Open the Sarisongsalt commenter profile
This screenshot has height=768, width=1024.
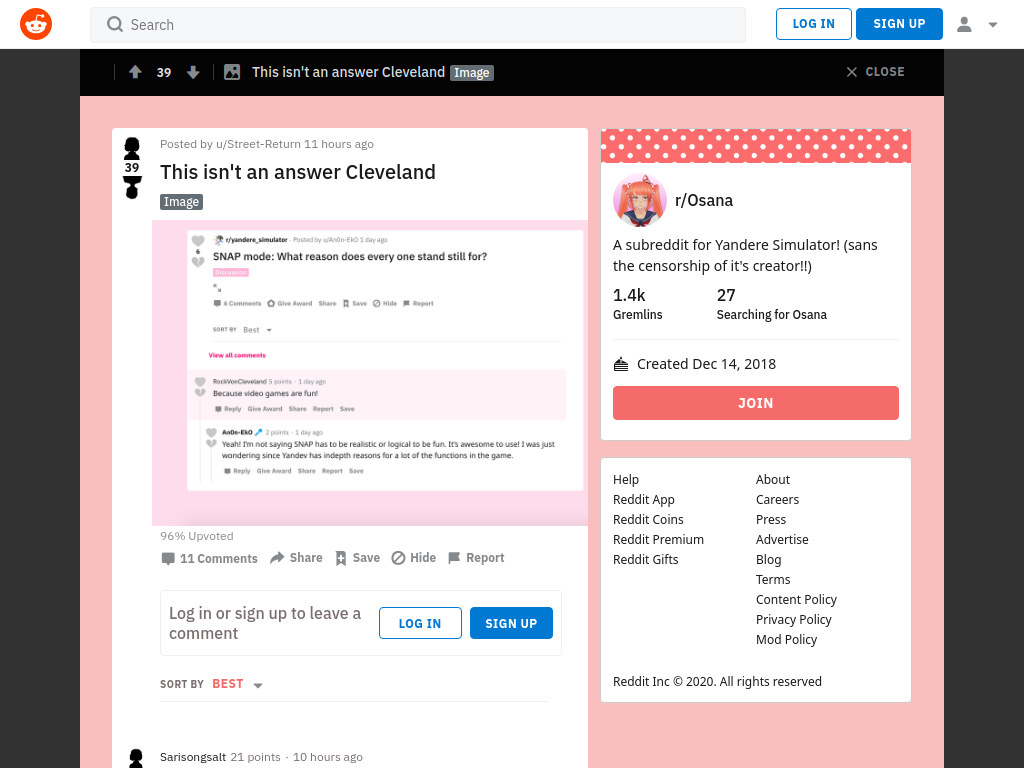tap(193, 757)
